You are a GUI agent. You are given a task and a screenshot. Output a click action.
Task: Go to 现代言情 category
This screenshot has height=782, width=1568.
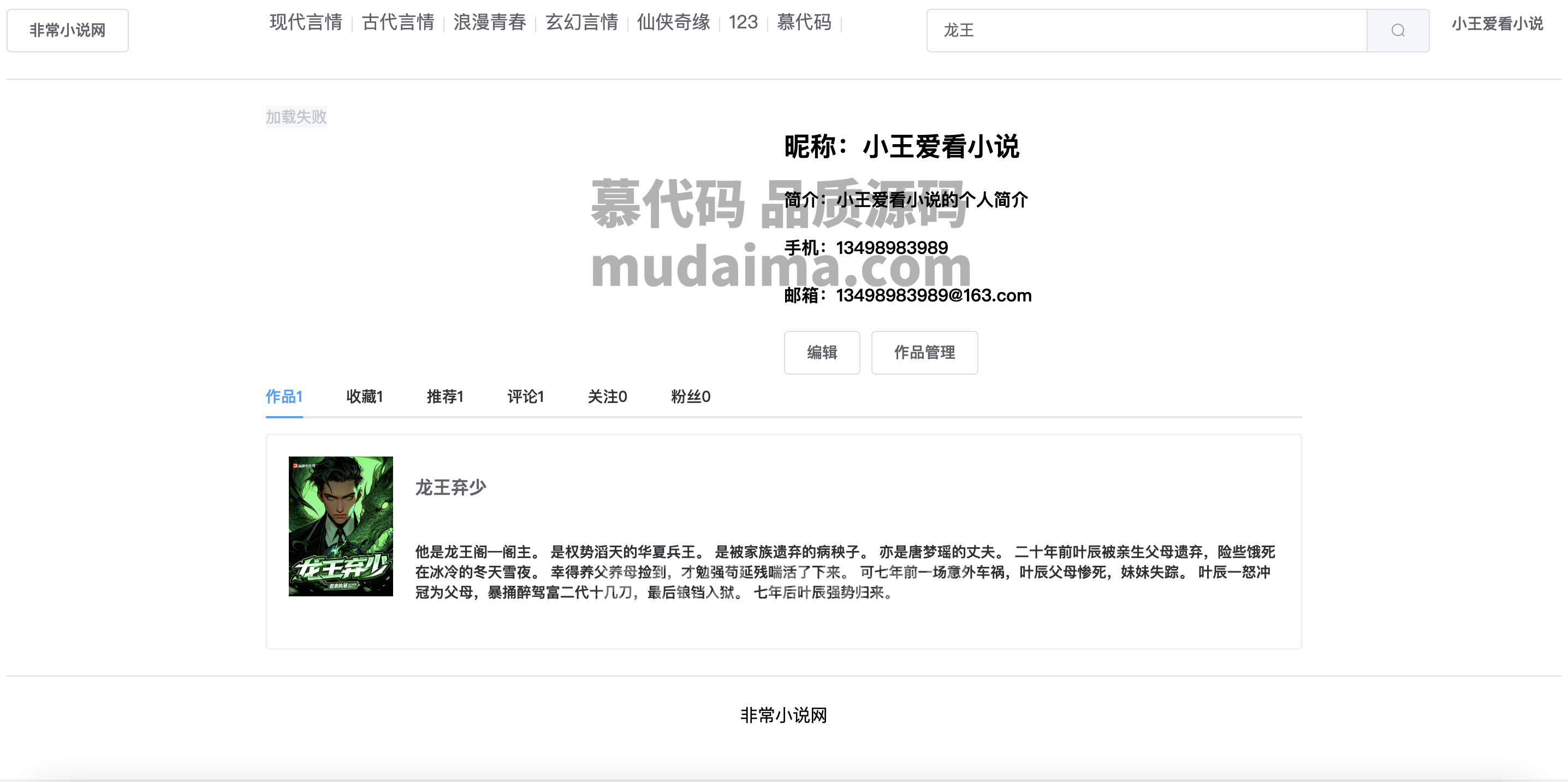tap(306, 22)
